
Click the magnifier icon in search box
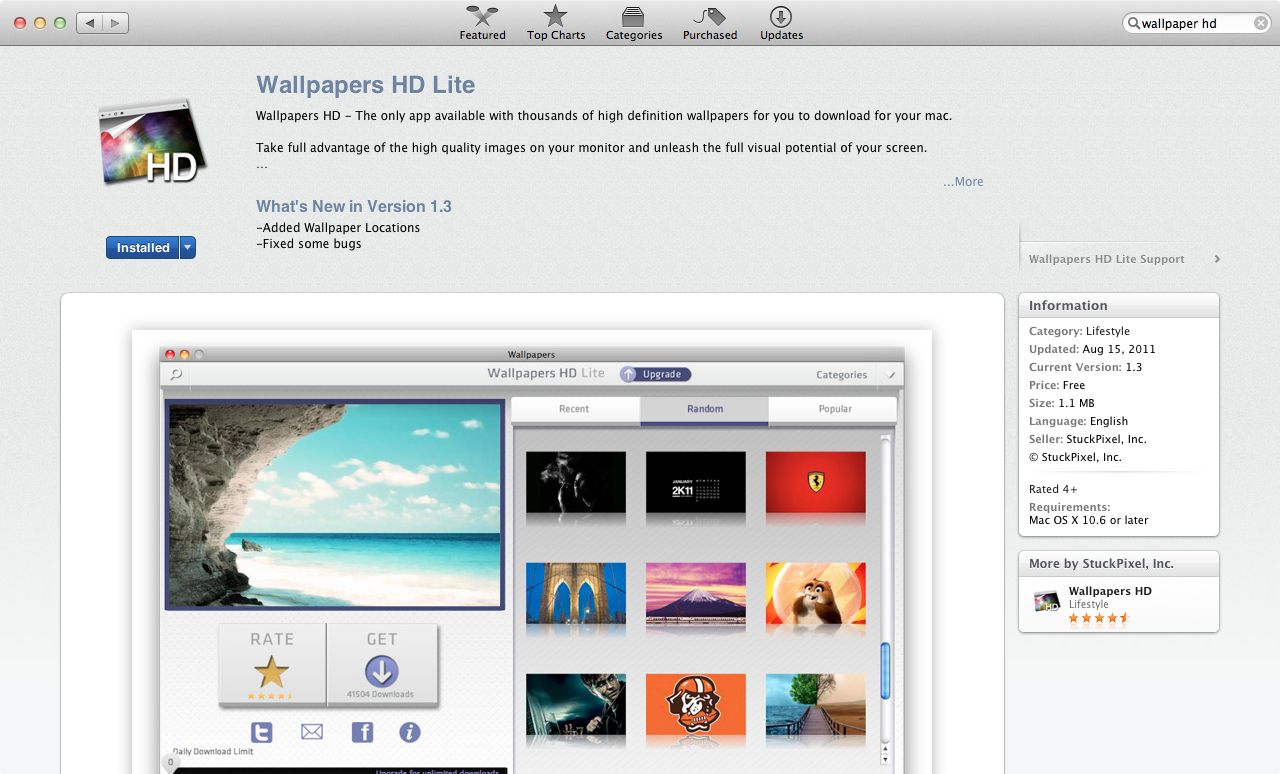pyautogui.click(x=1134, y=23)
